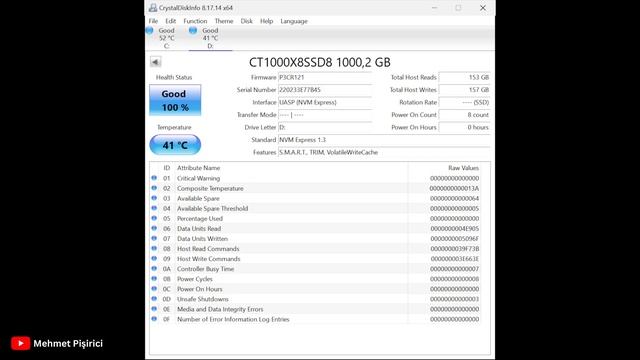Viewport: 640px width, 360px height.
Task: Click the Power On Hours value 0 hours
Action: point(464,127)
